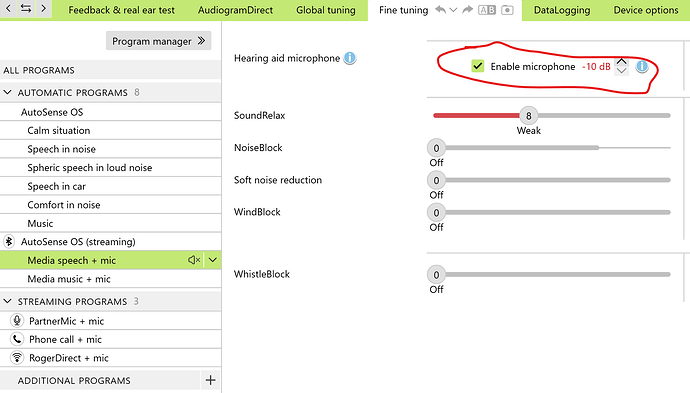Click the undo arrow beside Fine tuning
690x393 pixels.
pos(440,10)
